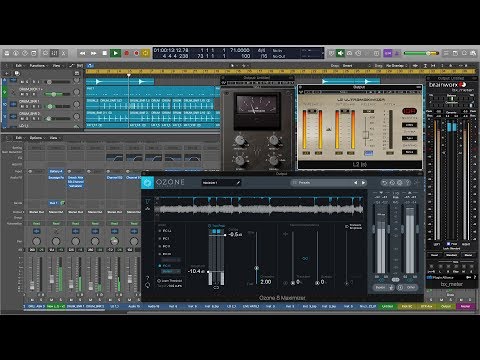Click the Release fader in L2 Ultramaximizer
The width and height of the screenshot is (480, 360).
point(366,135)
